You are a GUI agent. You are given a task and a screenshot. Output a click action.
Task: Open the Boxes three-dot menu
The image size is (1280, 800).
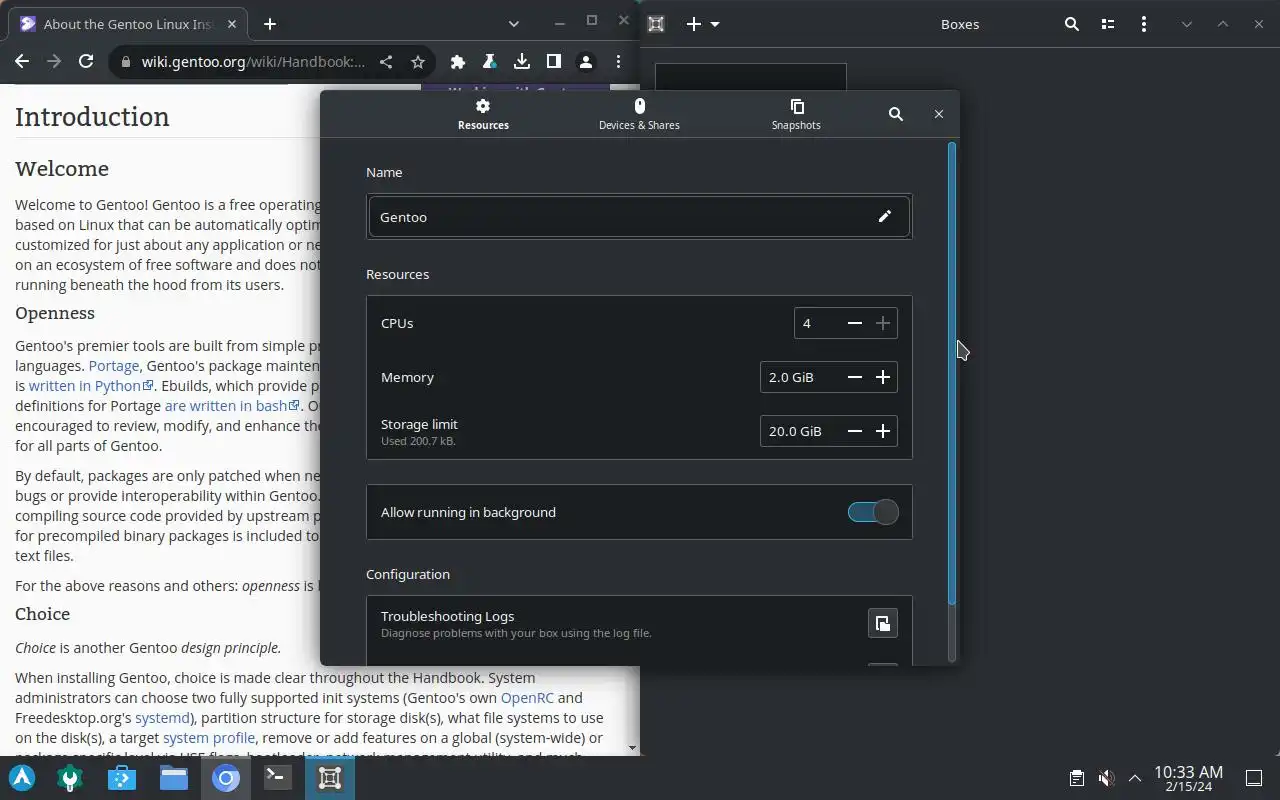point(1144,24)
